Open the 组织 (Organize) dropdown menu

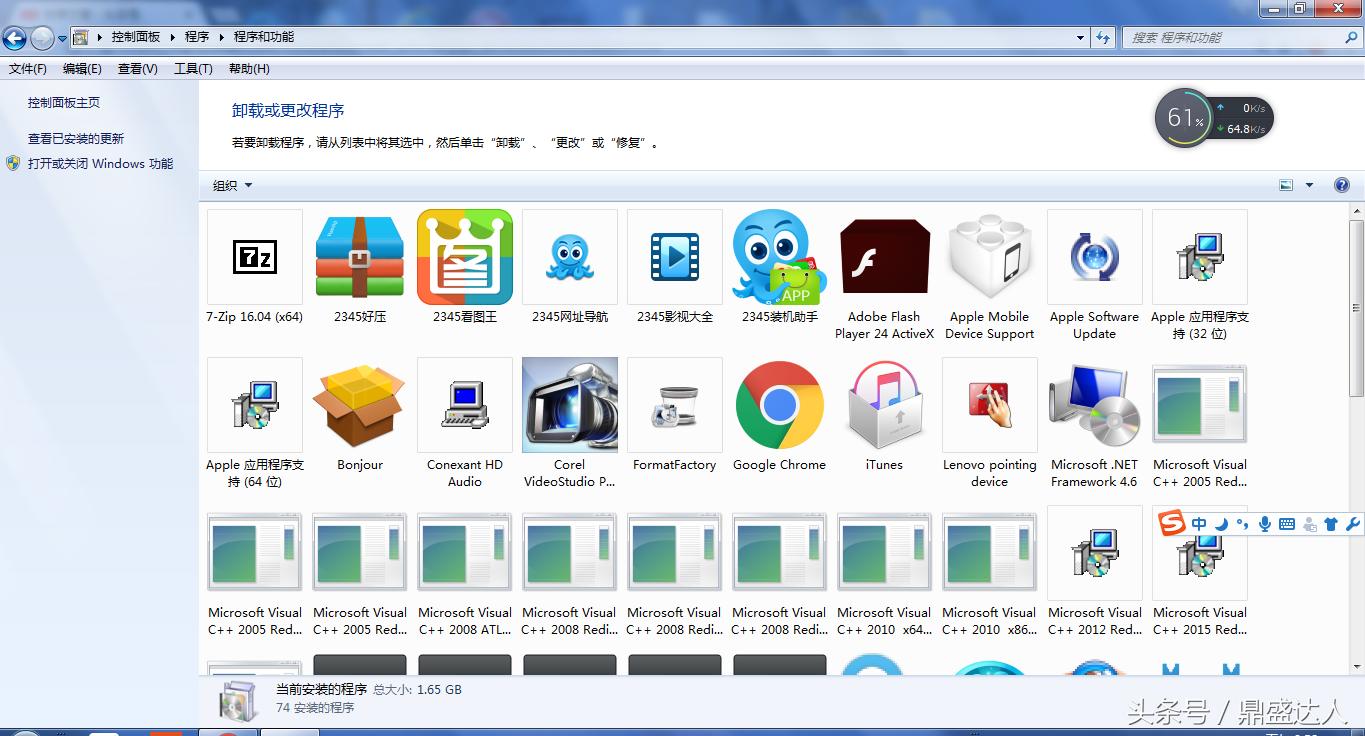(x=231, y=185)
